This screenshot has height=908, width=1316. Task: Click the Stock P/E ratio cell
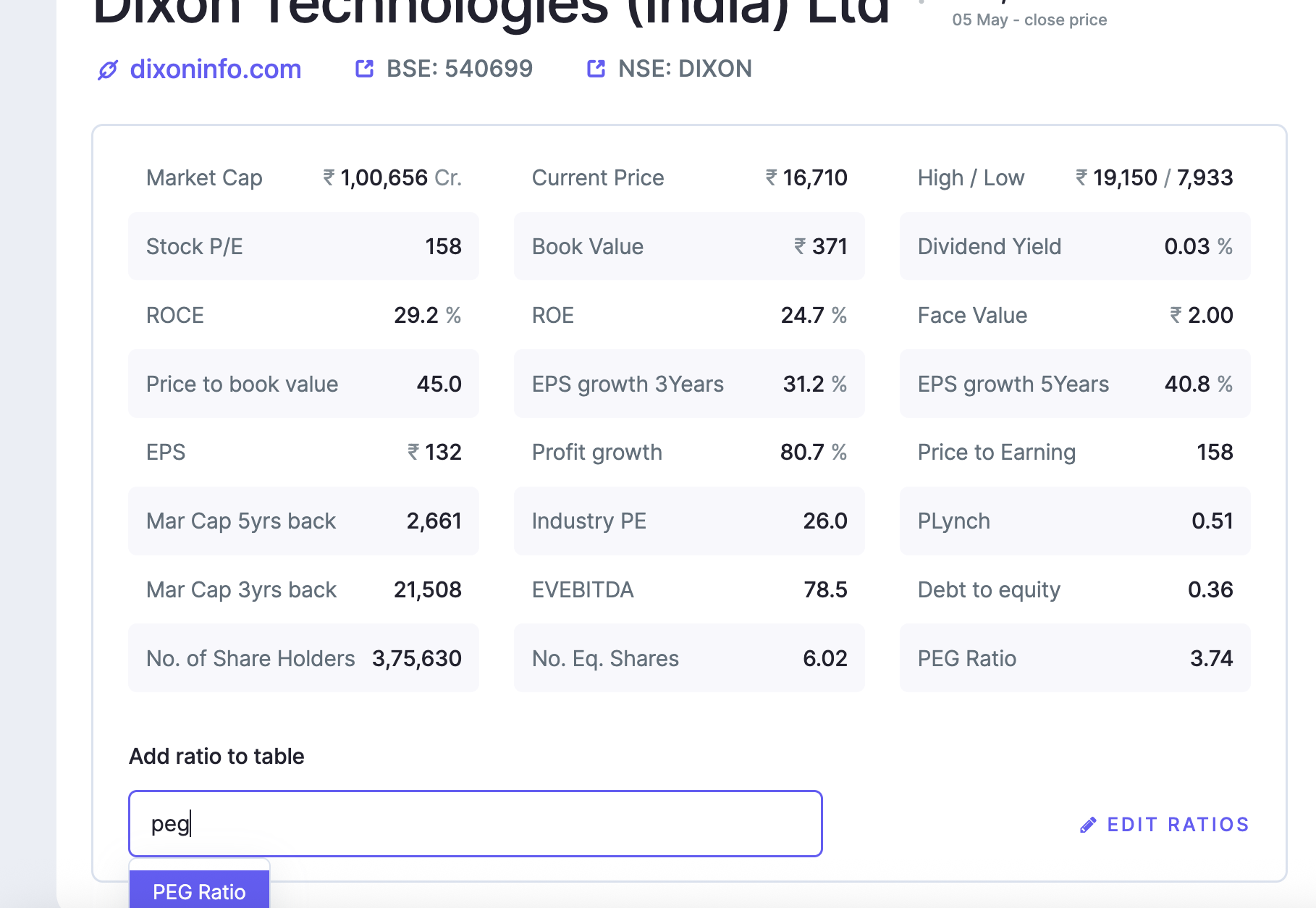tap(303, 247)
